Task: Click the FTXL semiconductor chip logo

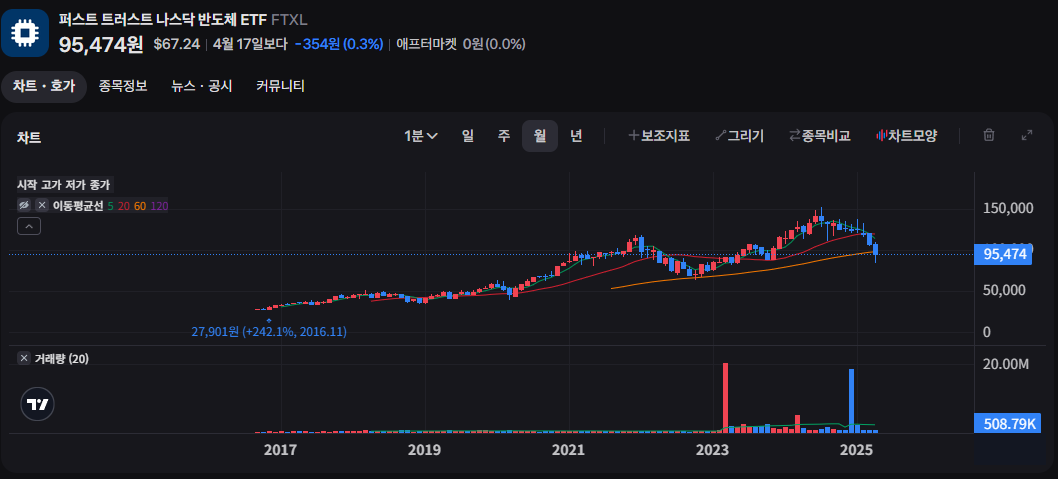Action: pos(25,32)
